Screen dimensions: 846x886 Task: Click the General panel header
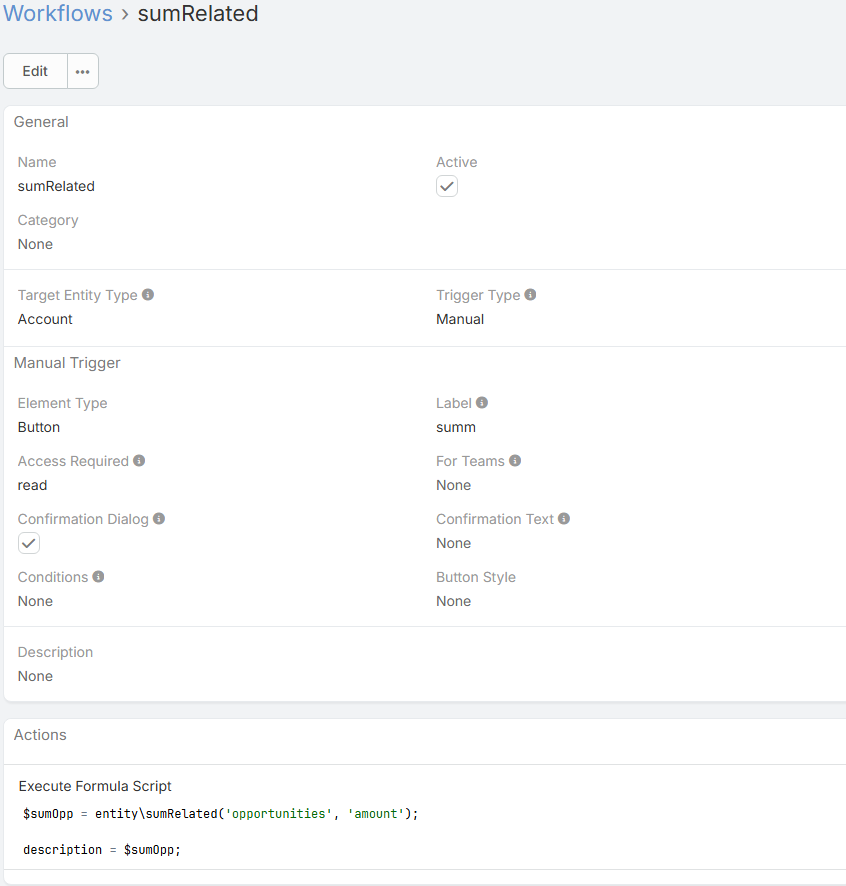click(x=41, y=122)
